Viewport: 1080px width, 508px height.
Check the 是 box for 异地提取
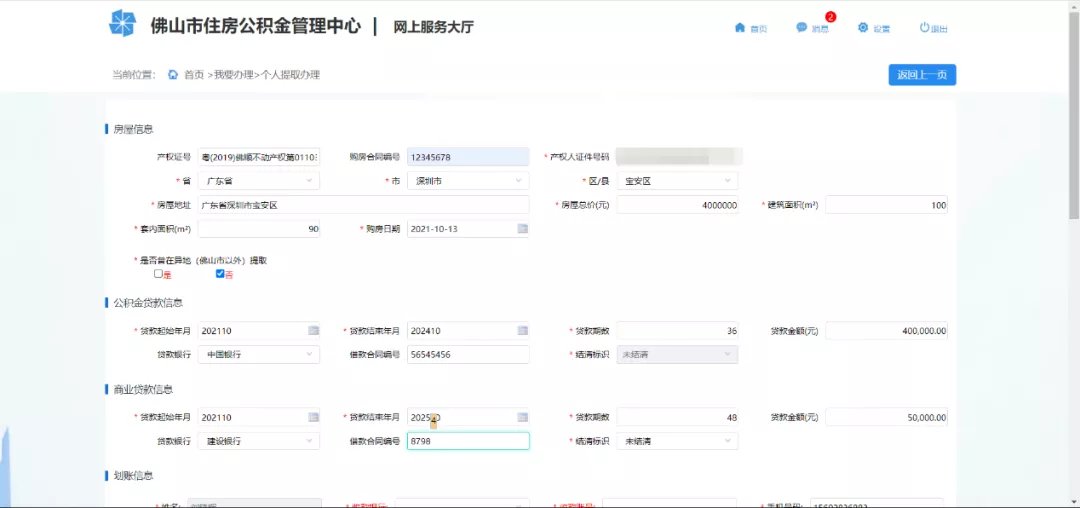158,273
